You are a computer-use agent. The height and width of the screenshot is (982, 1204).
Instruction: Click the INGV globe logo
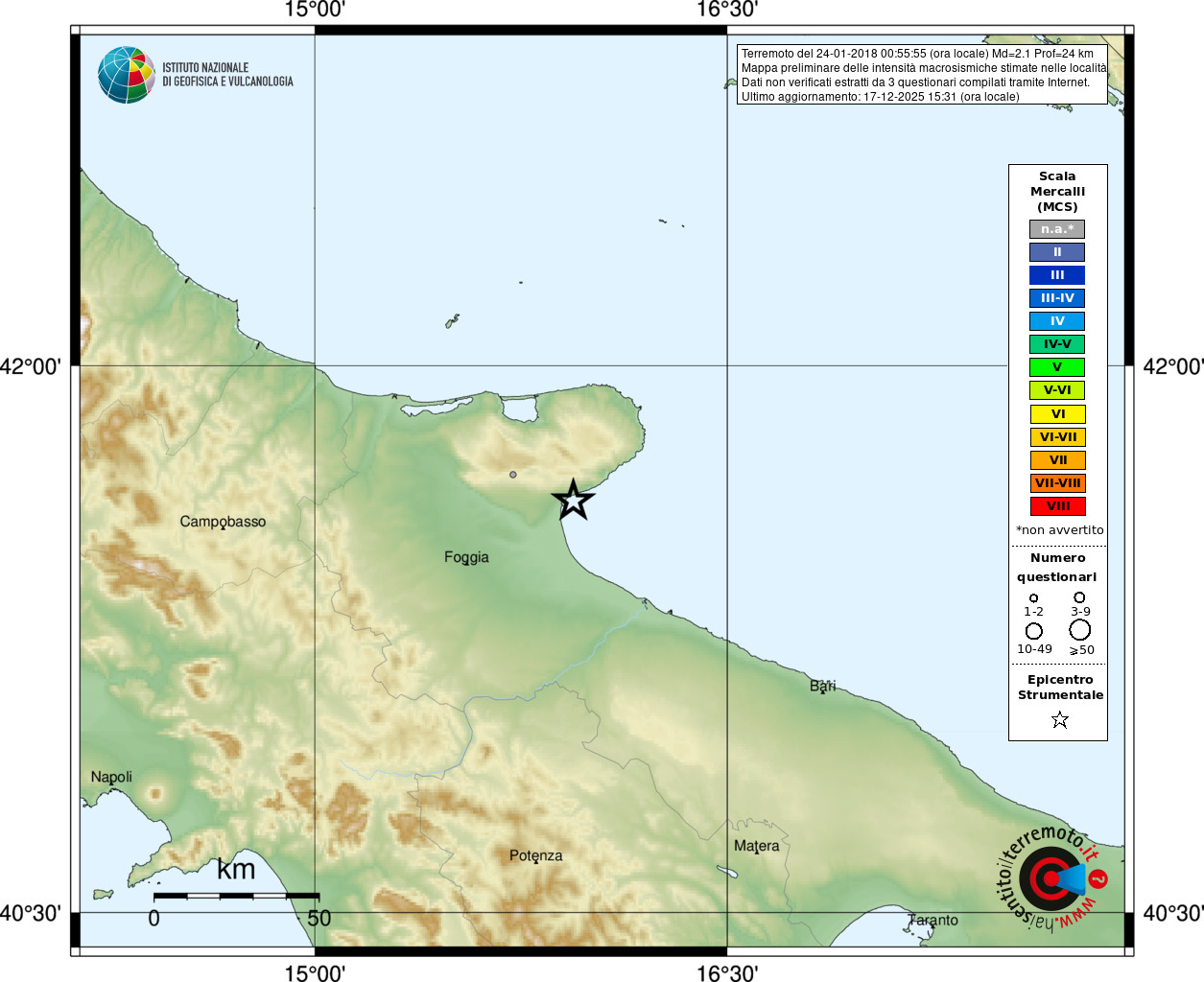click(x=127, y=75)
